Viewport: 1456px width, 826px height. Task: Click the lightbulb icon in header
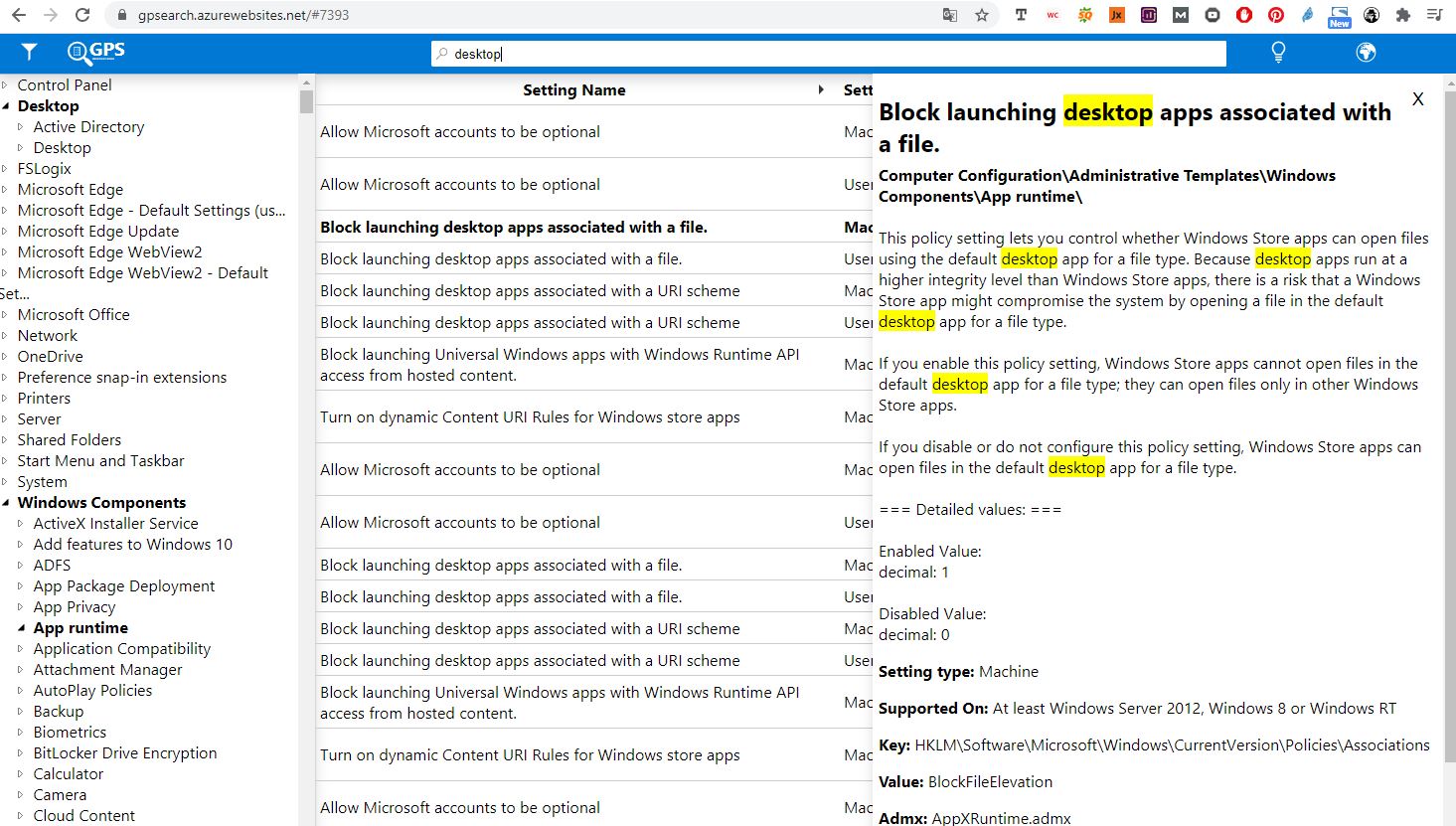(1278, 53)
